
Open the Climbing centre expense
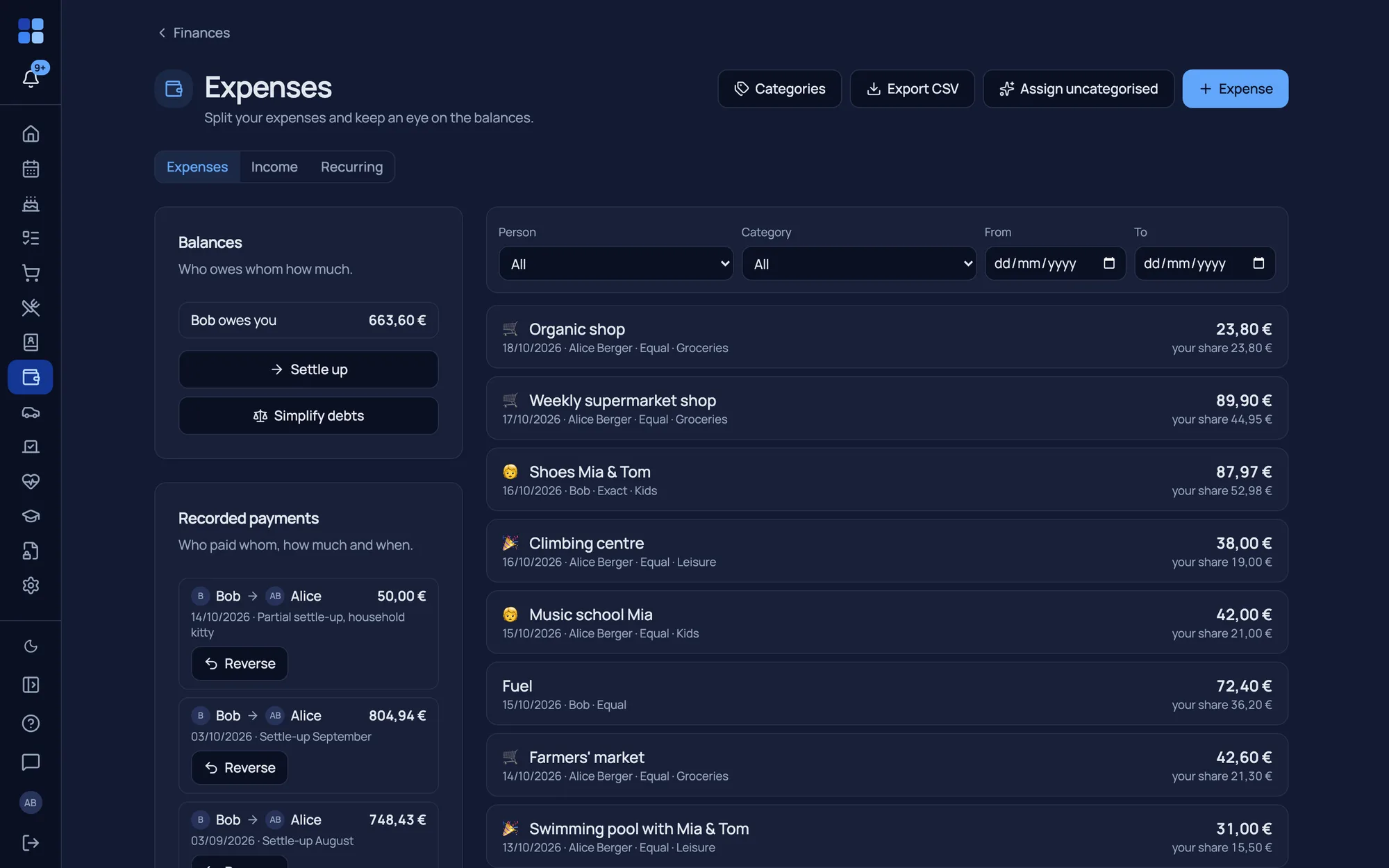887,551
